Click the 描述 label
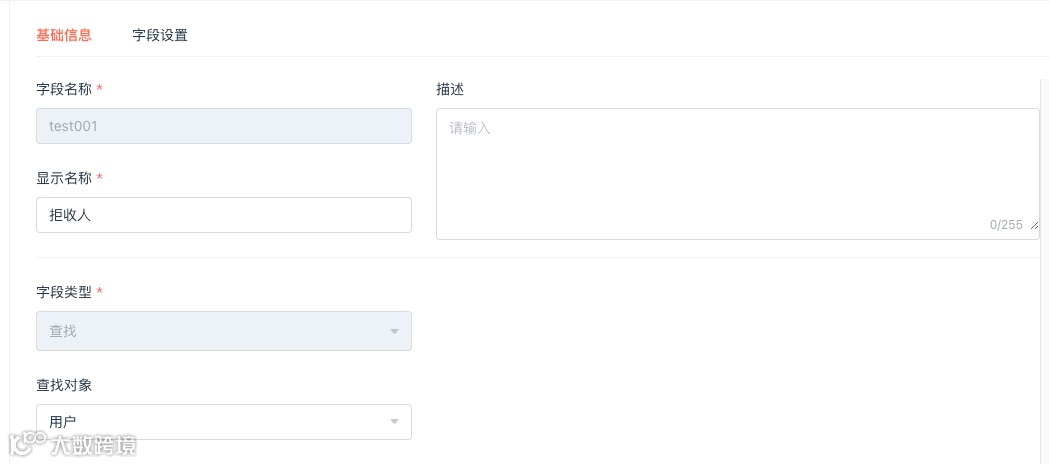Image resolution: width=1049 pixels, height=464 pixels. coord(450,89)
